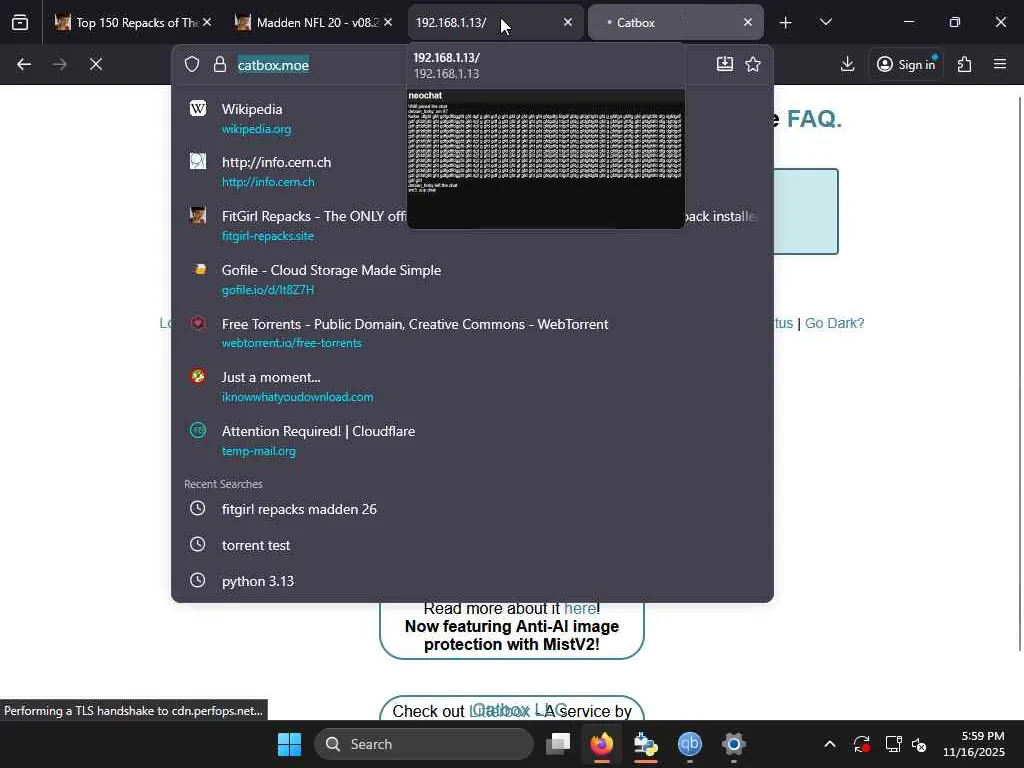Choose the info.cern.ch suggestion
Viewport: 1024px width, 768px height.
click(x=472, y=171)
